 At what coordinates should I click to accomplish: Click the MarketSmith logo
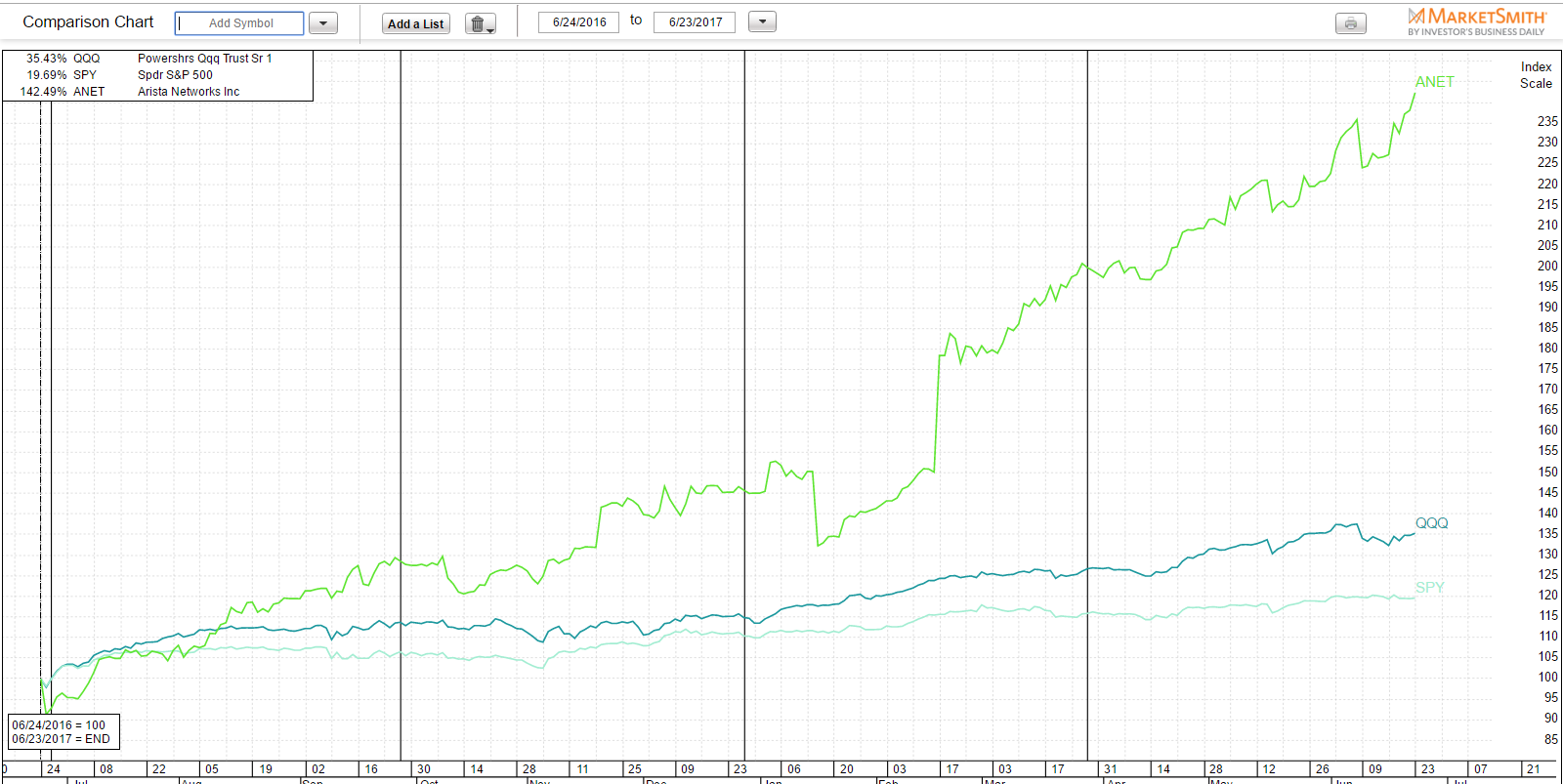pos(1476,21)
